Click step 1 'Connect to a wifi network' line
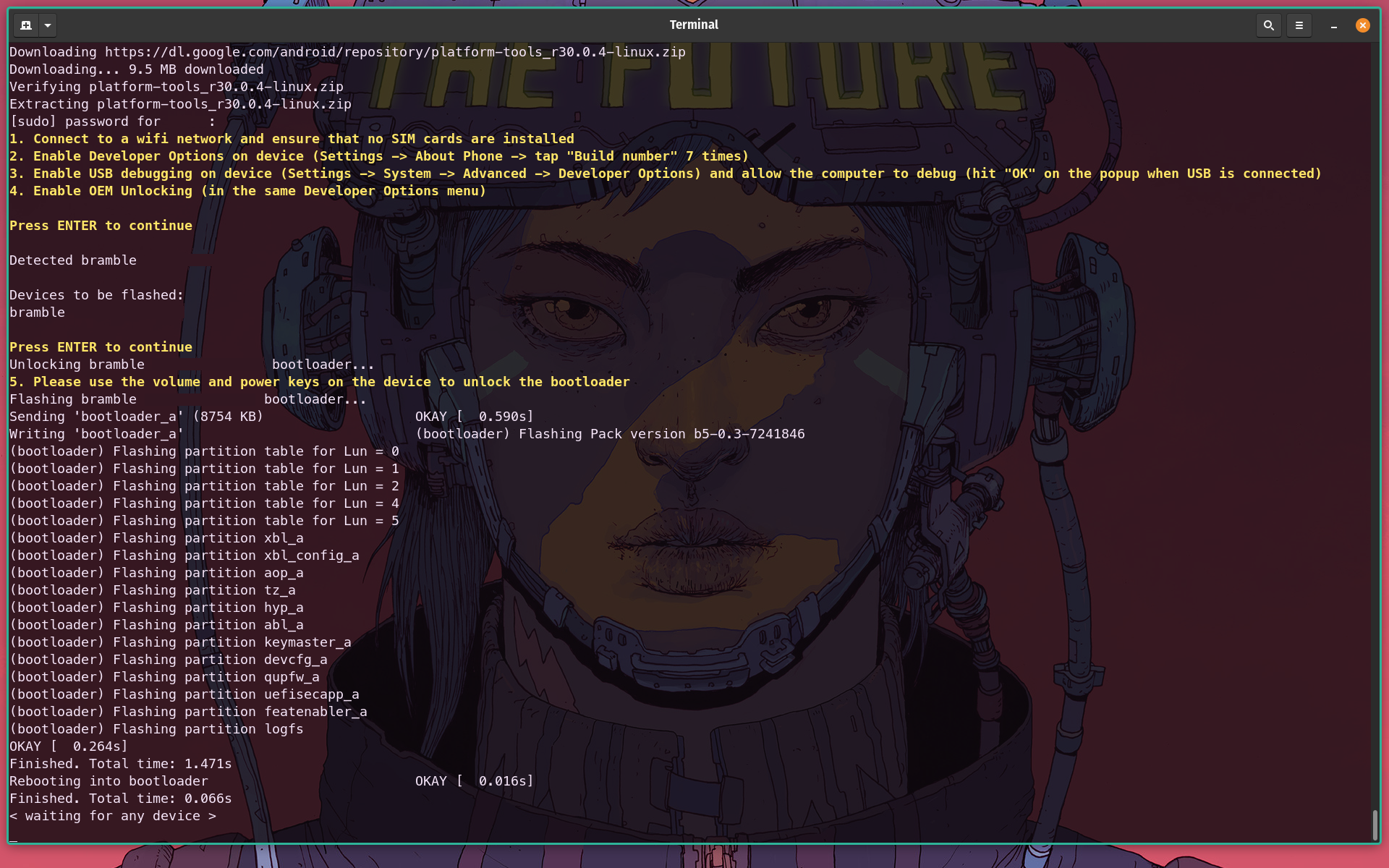 (x=292, y=139)
